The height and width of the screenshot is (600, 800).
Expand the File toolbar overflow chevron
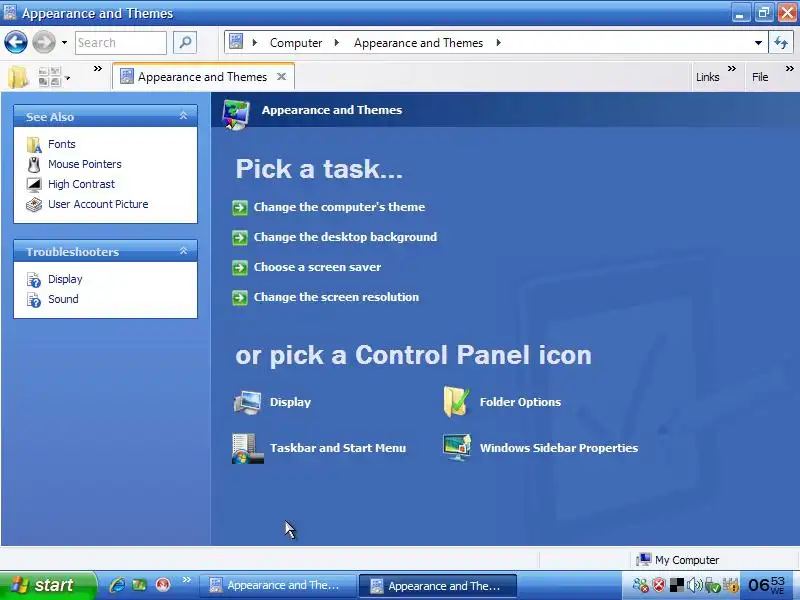point(789,68)
